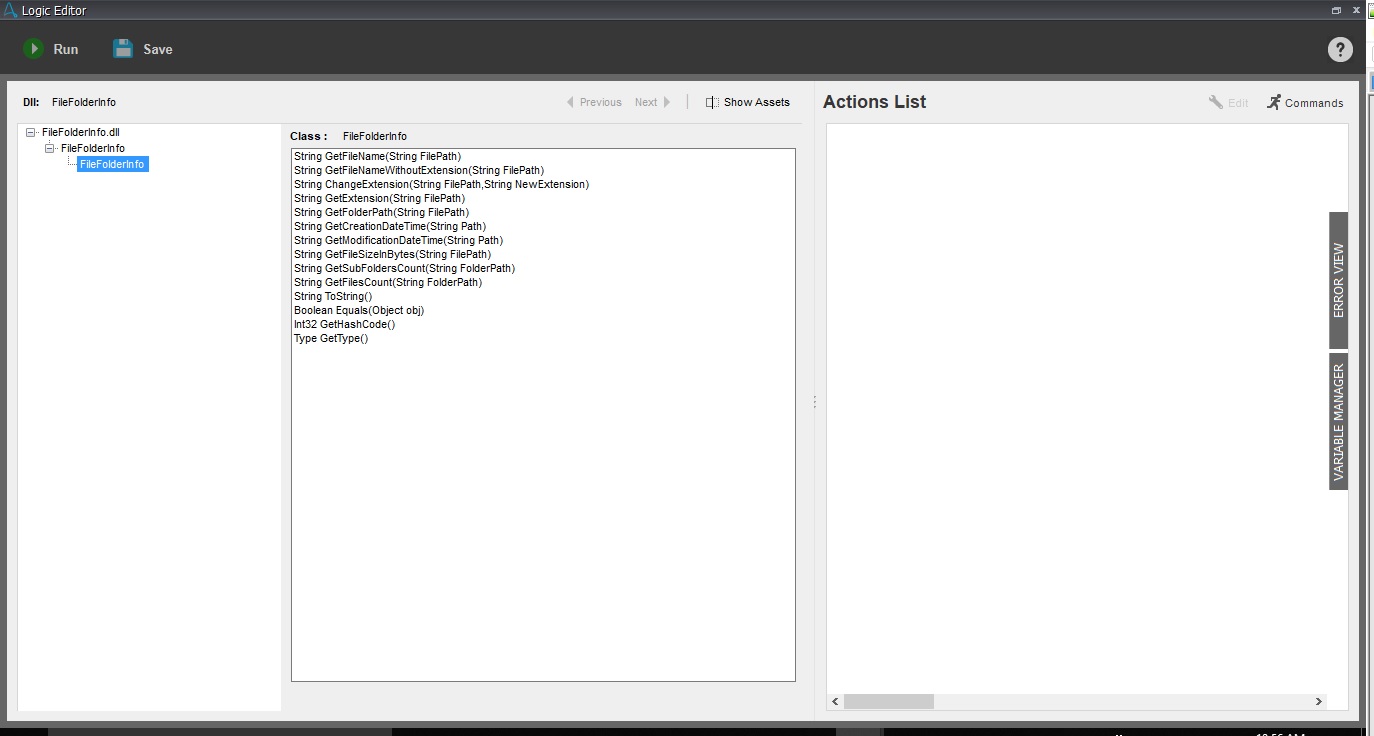
Task: Open help via the question mark icon
Action: [x=1339, y=49]
